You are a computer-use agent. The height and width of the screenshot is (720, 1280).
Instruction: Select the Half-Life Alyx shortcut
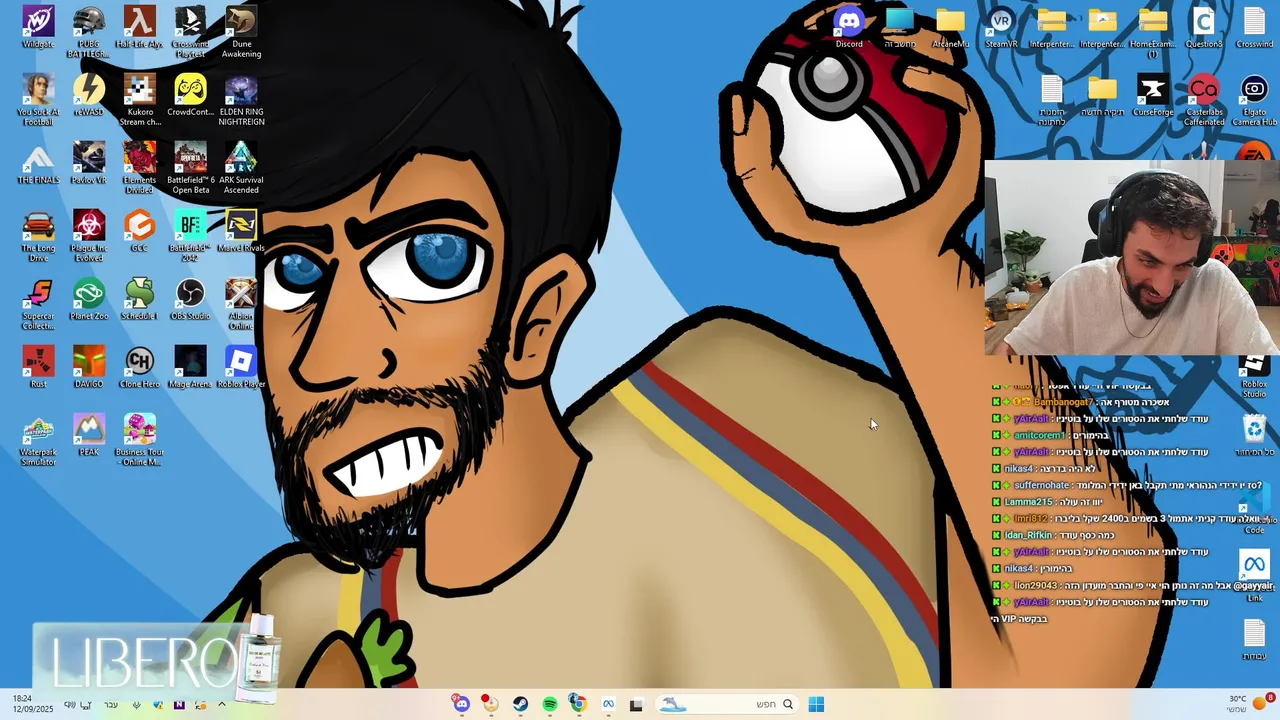[139, 27]
